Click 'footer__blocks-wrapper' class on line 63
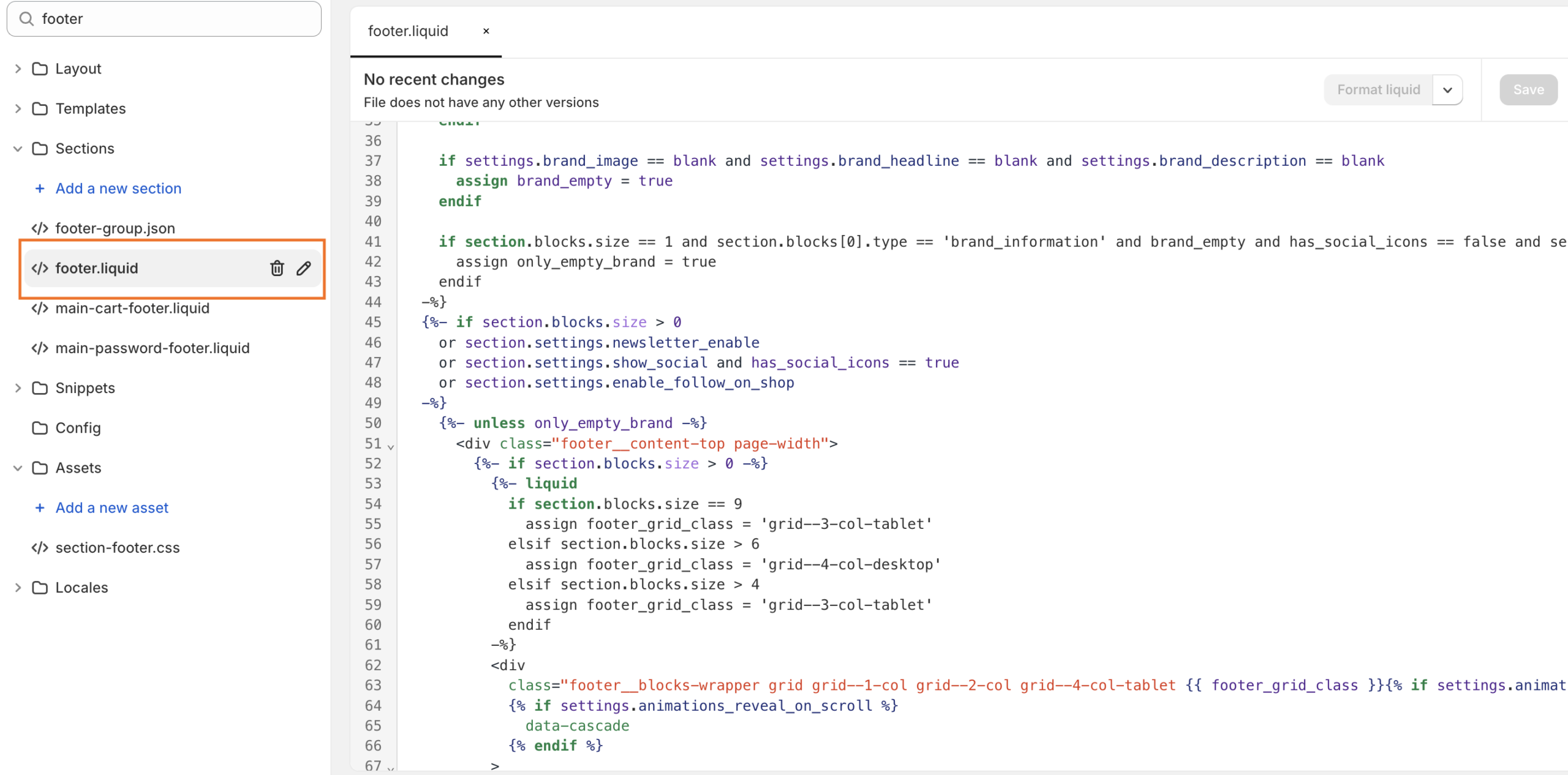This screenshot has height=775, width=1568. (665, 686)
